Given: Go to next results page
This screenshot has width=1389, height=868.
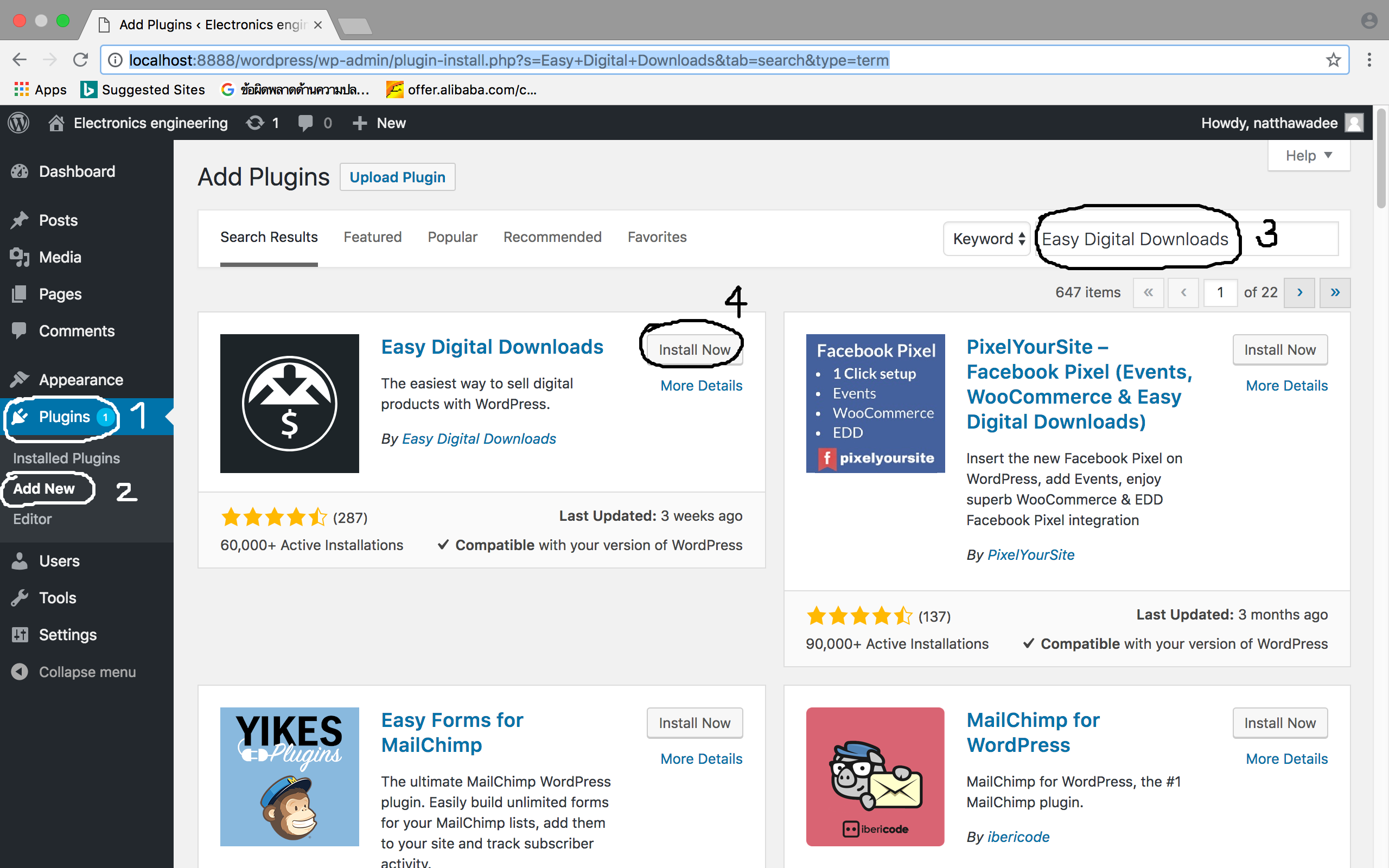Looking at the screenshot, I should point(1299,292).
